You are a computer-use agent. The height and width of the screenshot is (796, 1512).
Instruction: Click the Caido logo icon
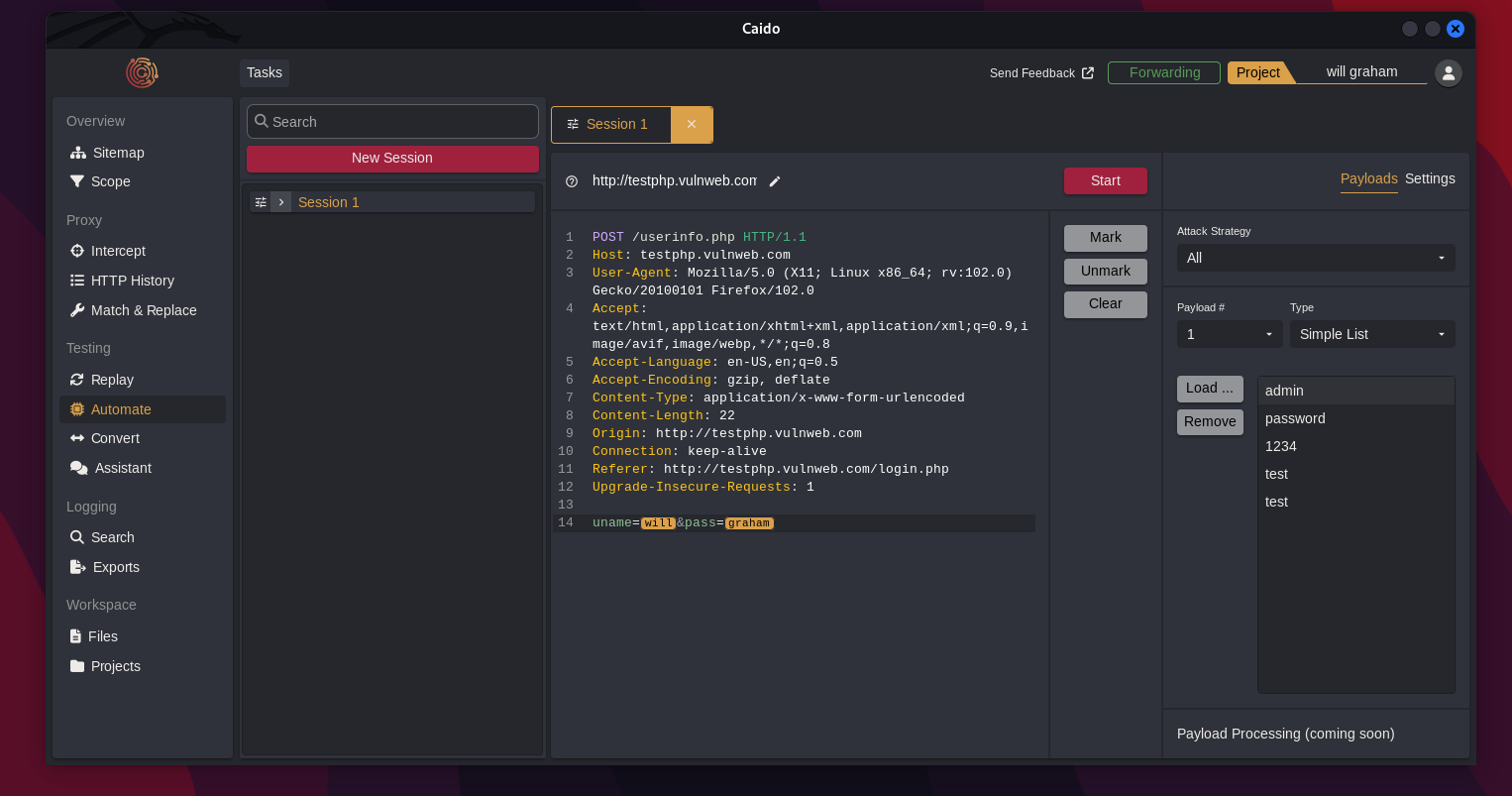142,72
